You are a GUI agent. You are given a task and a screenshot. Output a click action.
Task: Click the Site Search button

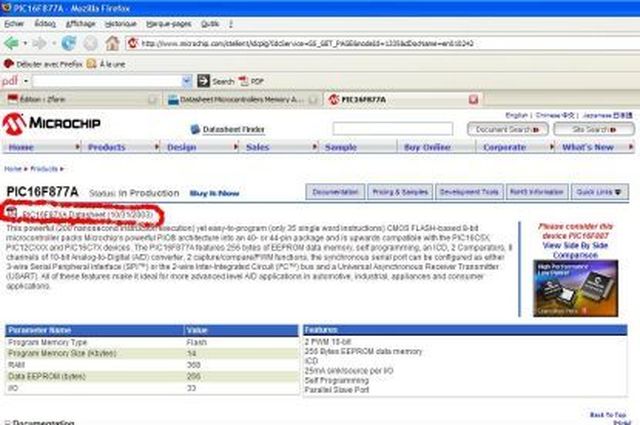(594, 129)
